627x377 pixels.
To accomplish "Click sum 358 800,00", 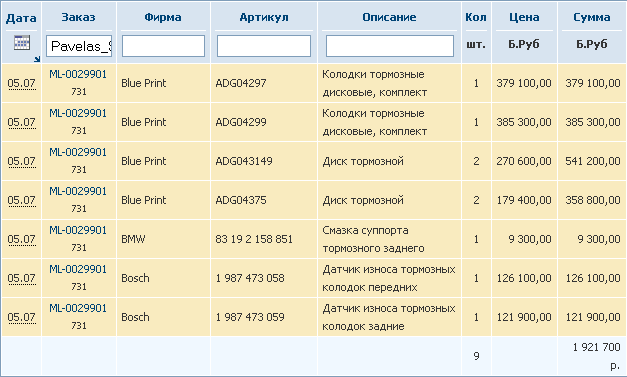I will click(x=593, y=200).
